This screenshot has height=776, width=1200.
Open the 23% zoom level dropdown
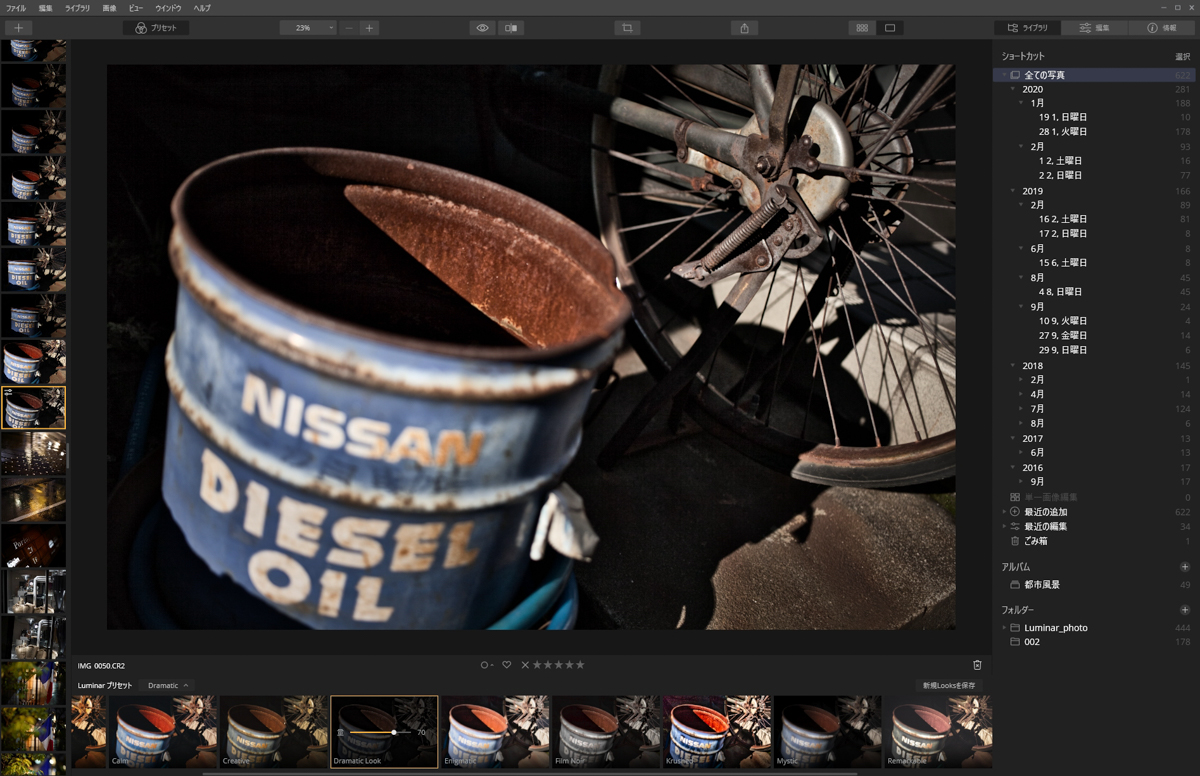(x=308, y=28)
